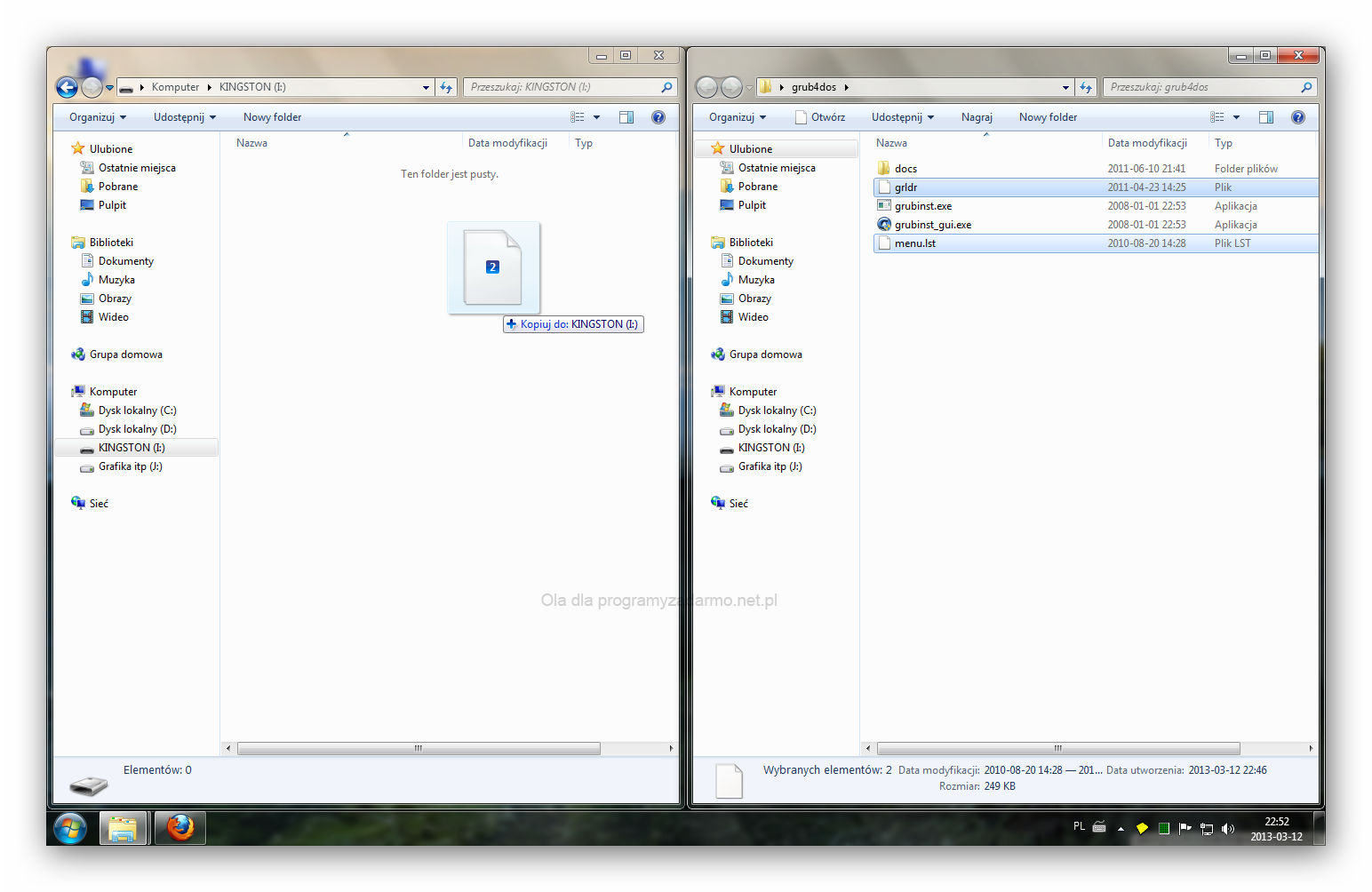Toggle preview pane icon in grub4dos window
The height and width of the screenshot is (892, 1372).
click(x=1266, y=117)
